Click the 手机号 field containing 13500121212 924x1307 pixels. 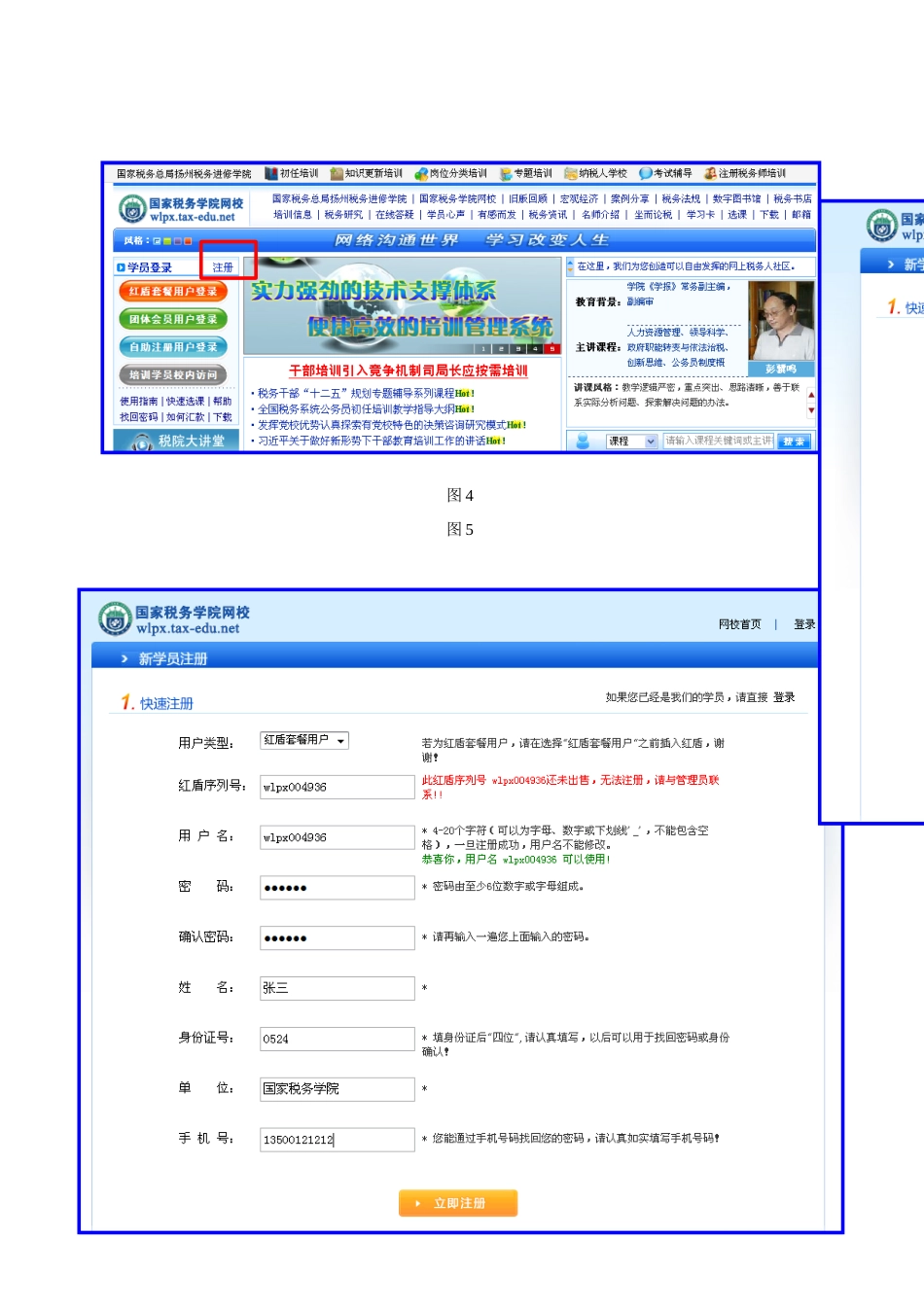tap(338, 1140)
